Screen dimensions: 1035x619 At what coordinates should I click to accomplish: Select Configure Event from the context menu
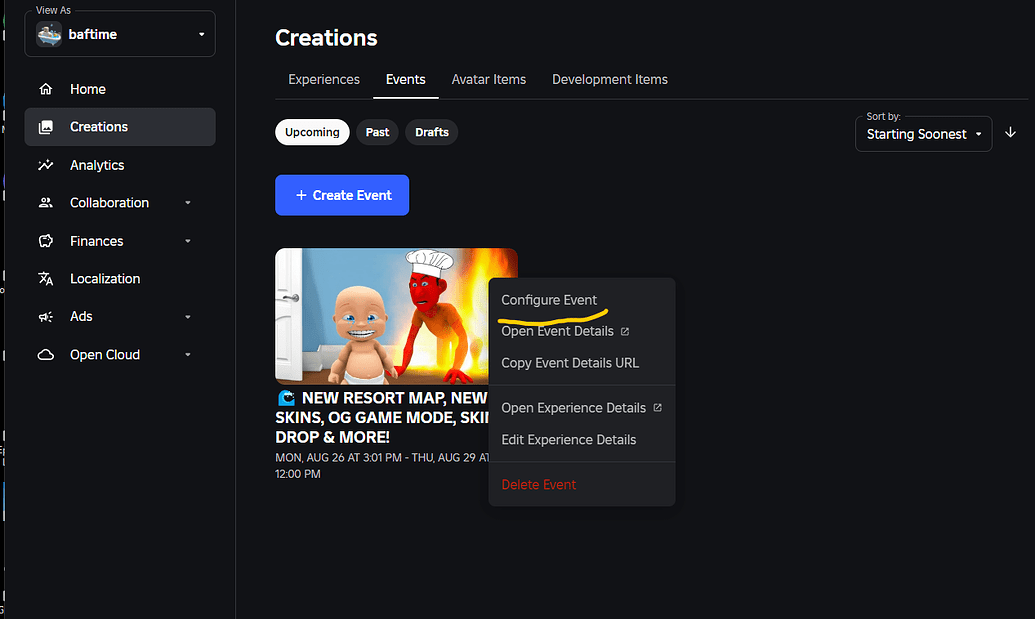click(549, 299)
